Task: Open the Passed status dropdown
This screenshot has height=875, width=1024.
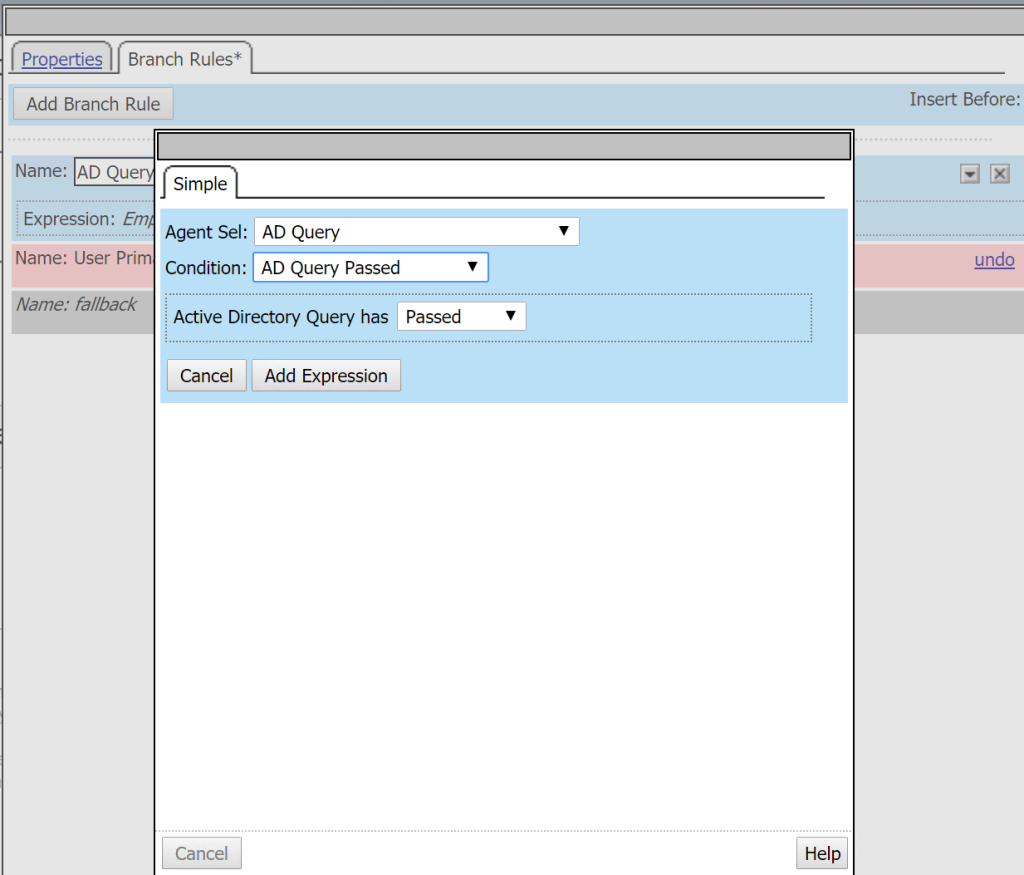Action: pyautogui.click(x=461, y=317)
